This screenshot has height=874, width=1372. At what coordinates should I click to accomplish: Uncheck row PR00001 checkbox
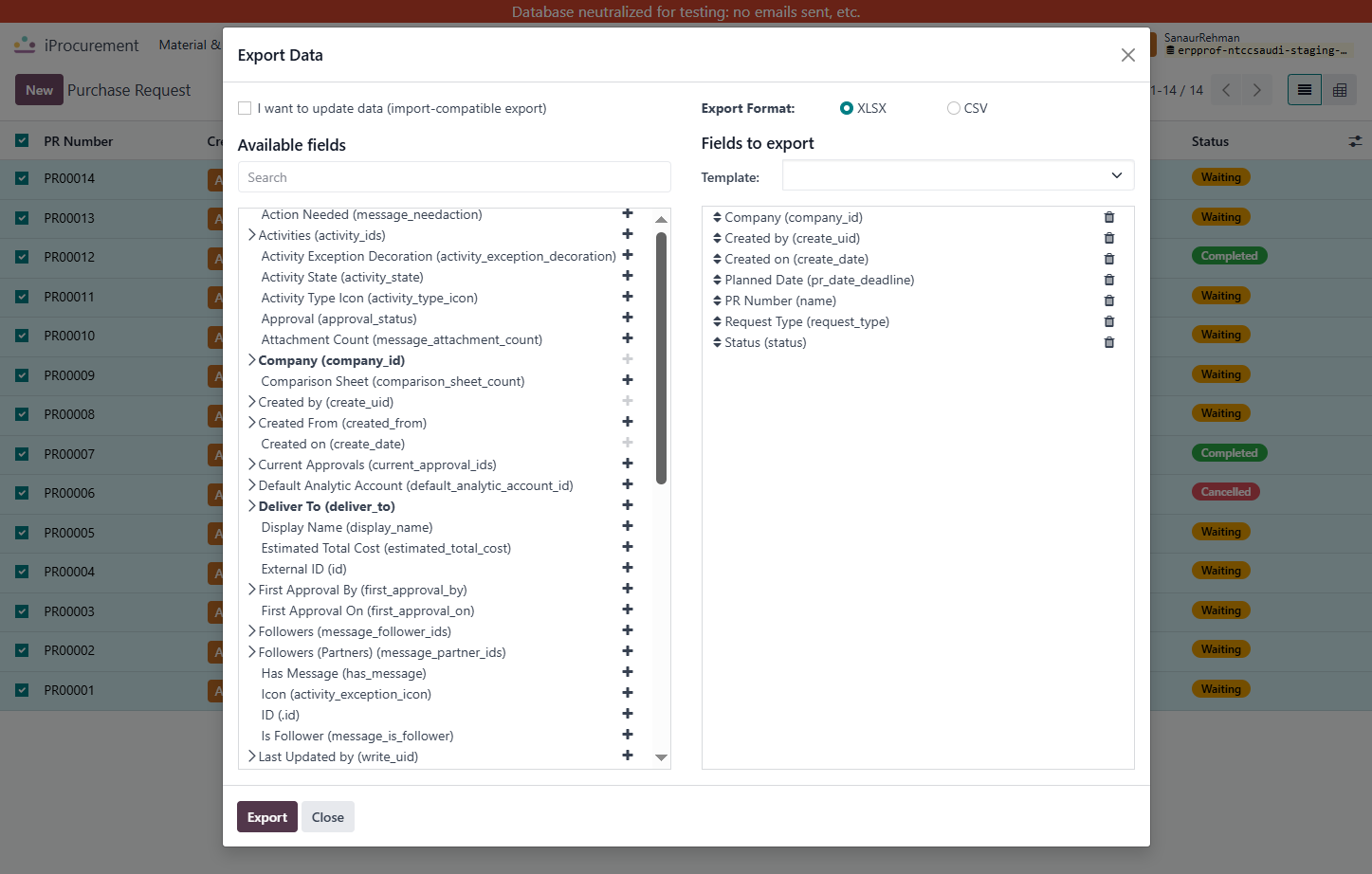pos(22,690)
